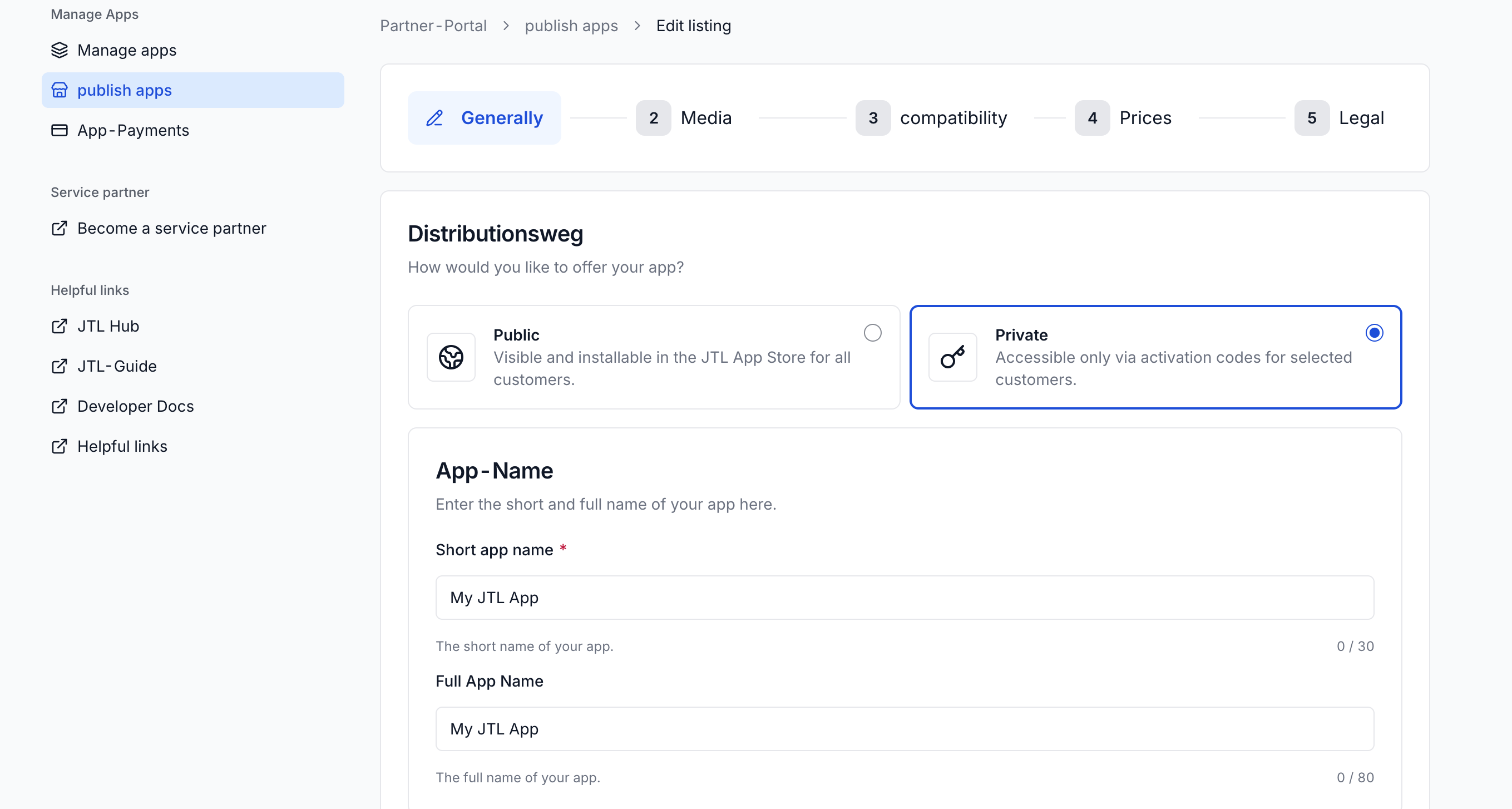Click the Edit listing breadcrumb
The width and height of the screenshot is (1512, 809).
click(x=693, y=26)
